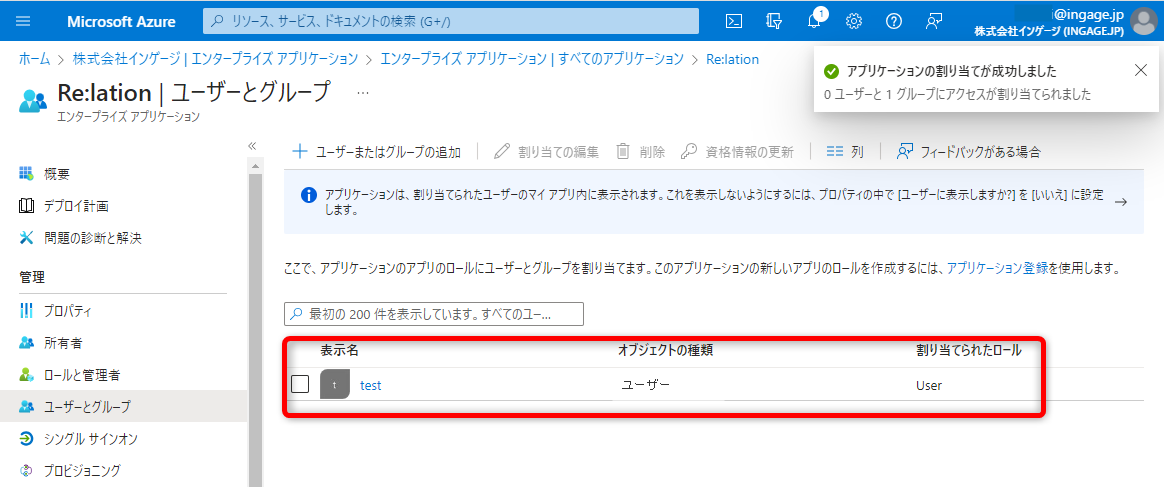Dismiss the assignment success notification

1141,71
